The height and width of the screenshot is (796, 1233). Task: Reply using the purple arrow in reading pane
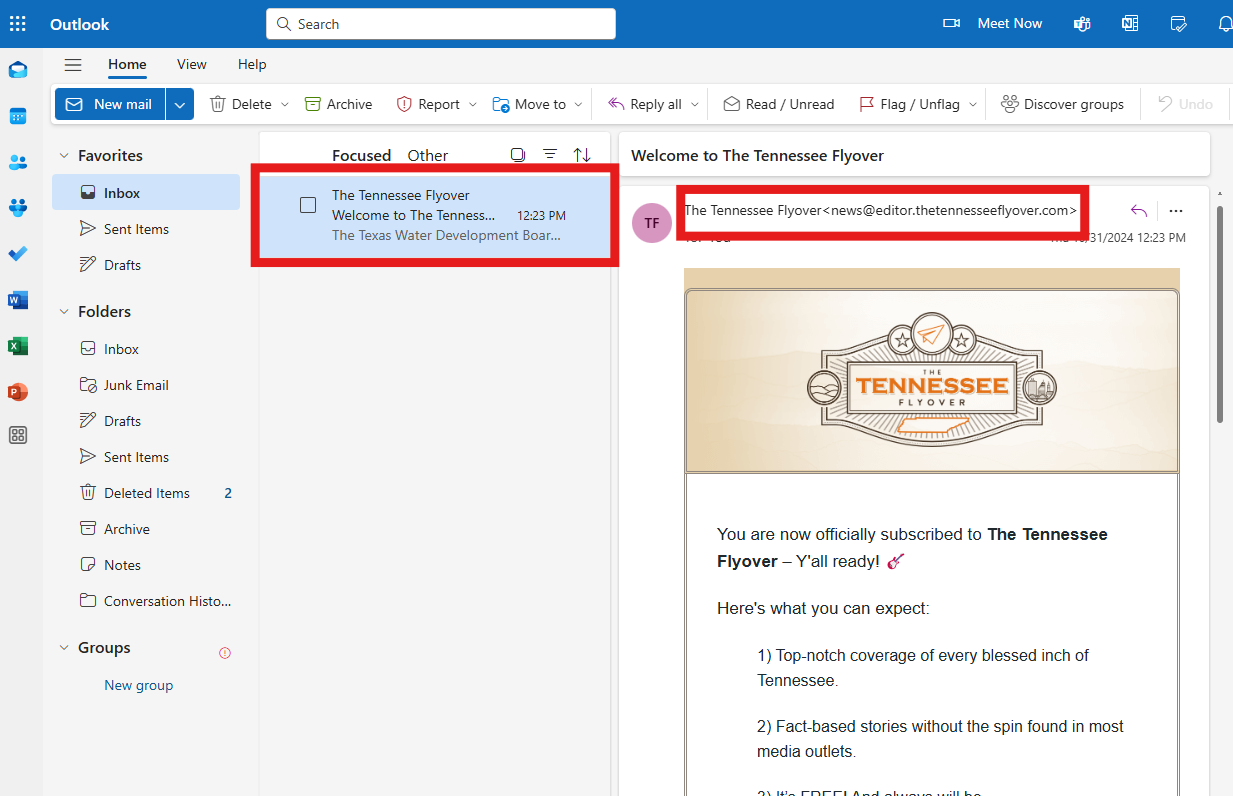(1138, 211)
